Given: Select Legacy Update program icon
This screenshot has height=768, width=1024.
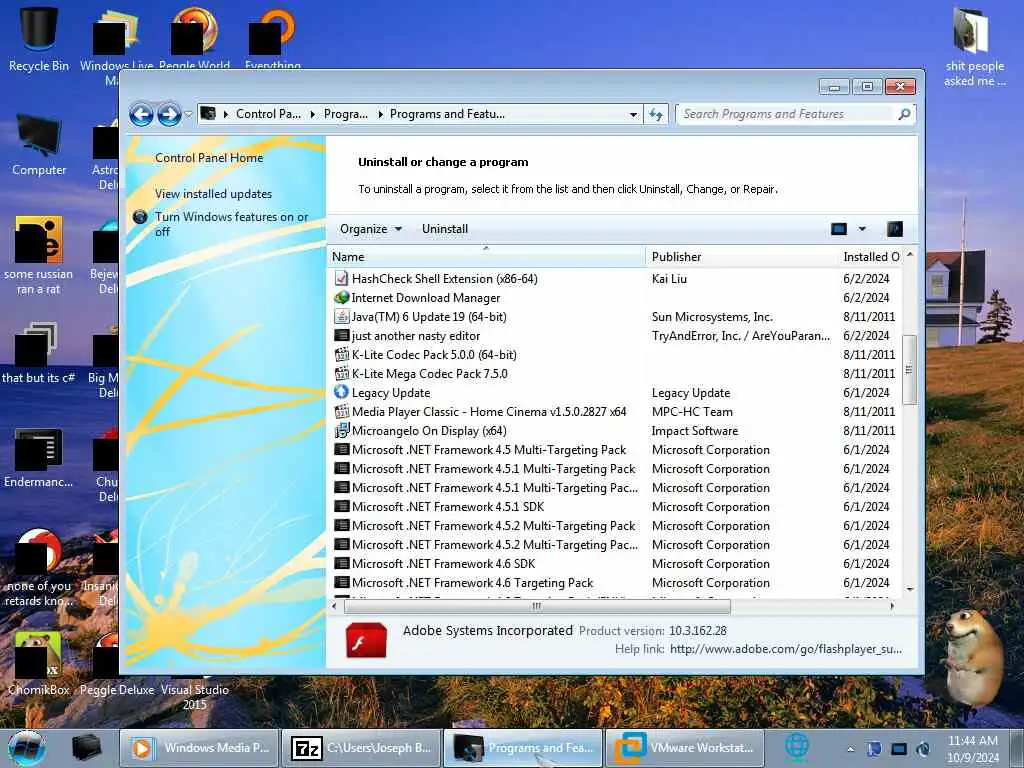Looking at the screenshot, I should 341,392.
